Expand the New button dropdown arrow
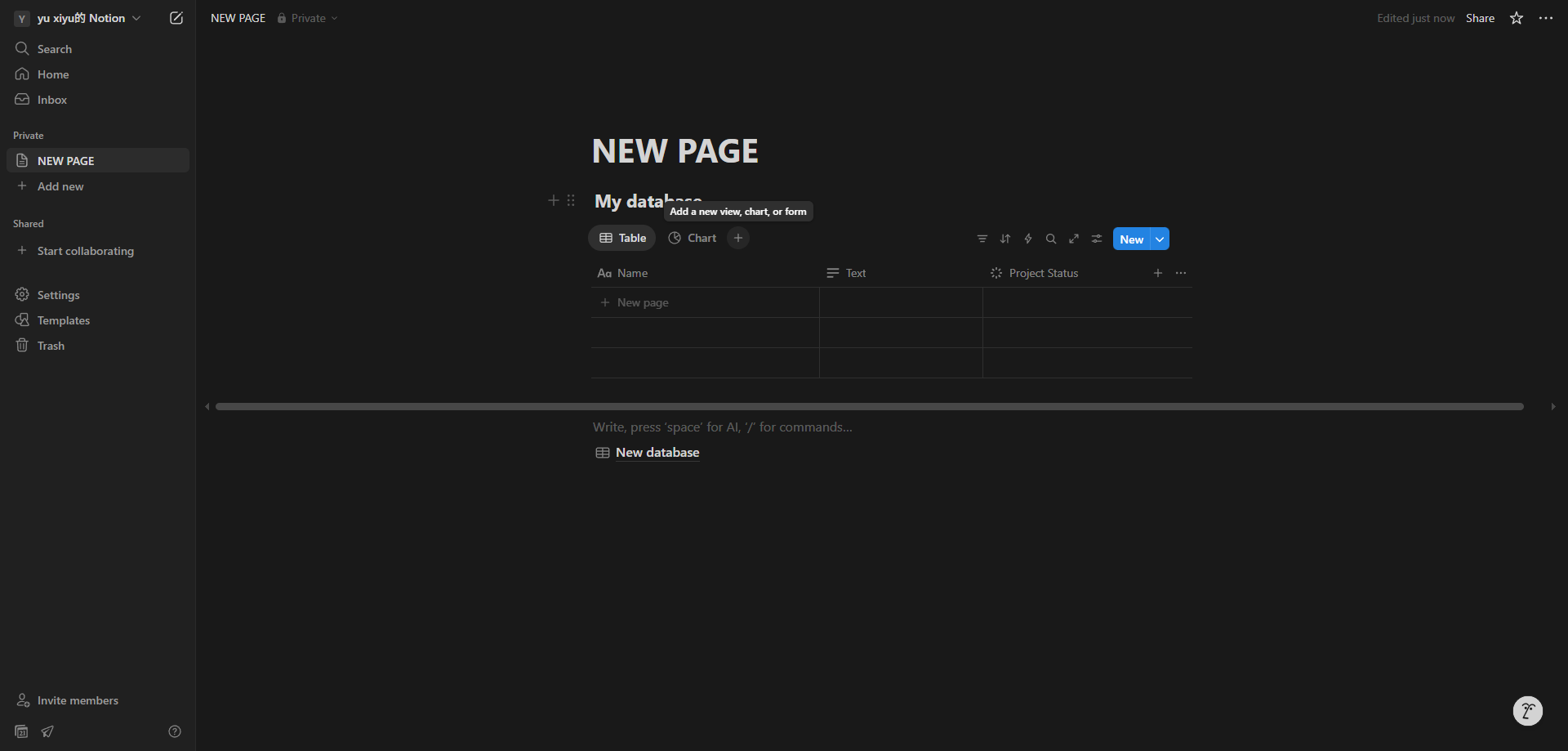The width and height of the screenshot is (1568, 751). [x=1160, y=239]
